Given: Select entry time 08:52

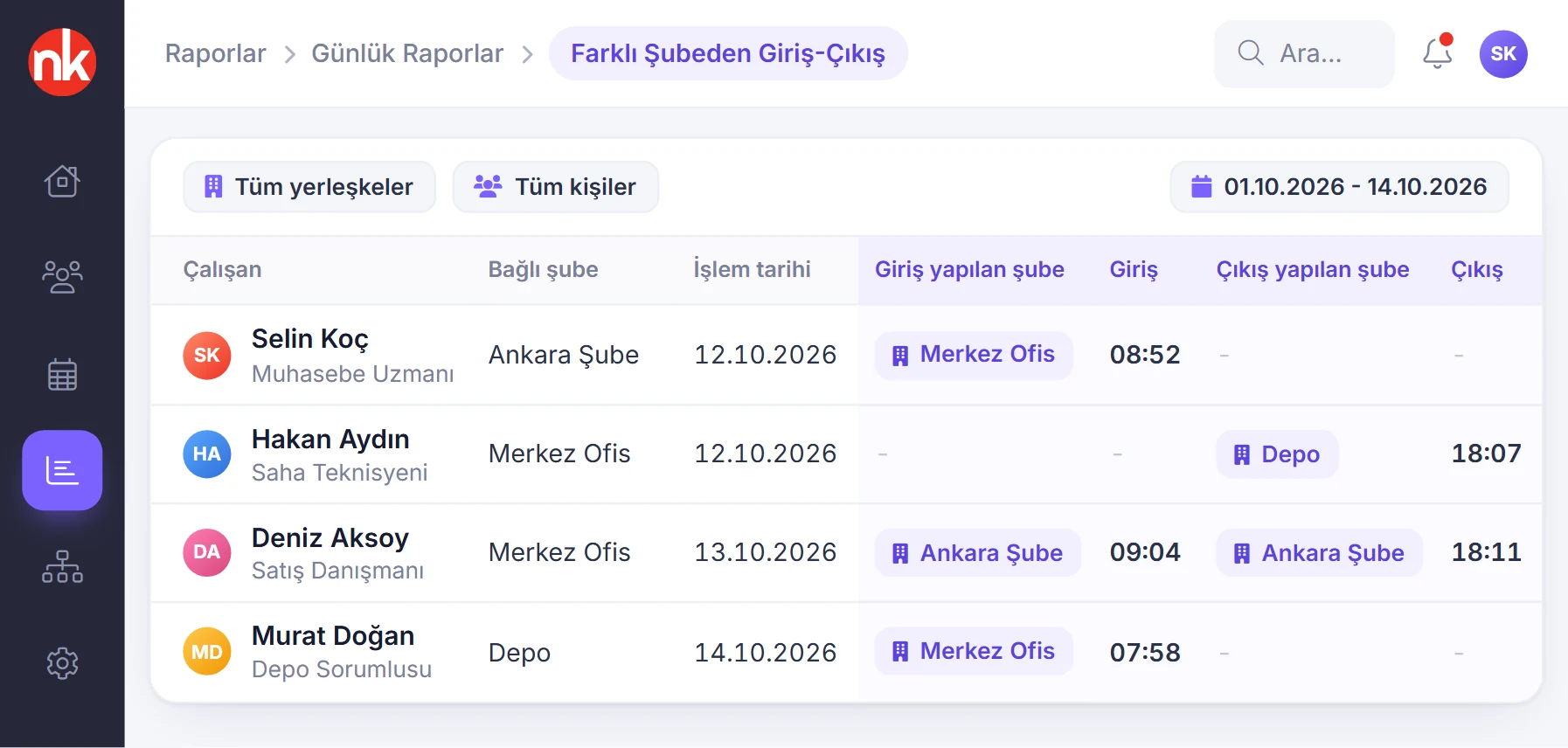Looking at the screenshot, I should tap(1145, 355).
